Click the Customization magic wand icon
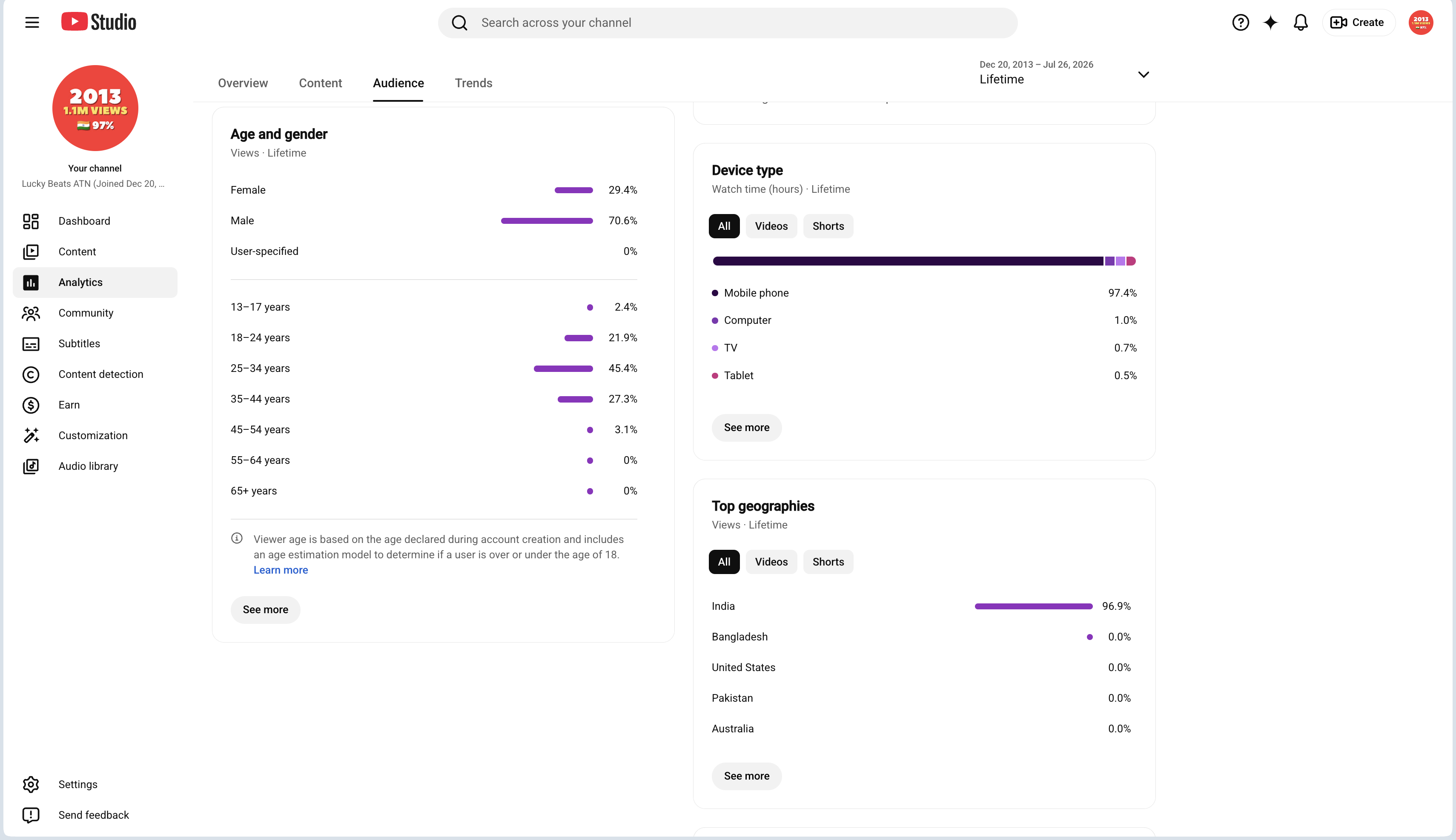Image resolution: width=1456 pixels, height=840 pixels. coord(31,435)
